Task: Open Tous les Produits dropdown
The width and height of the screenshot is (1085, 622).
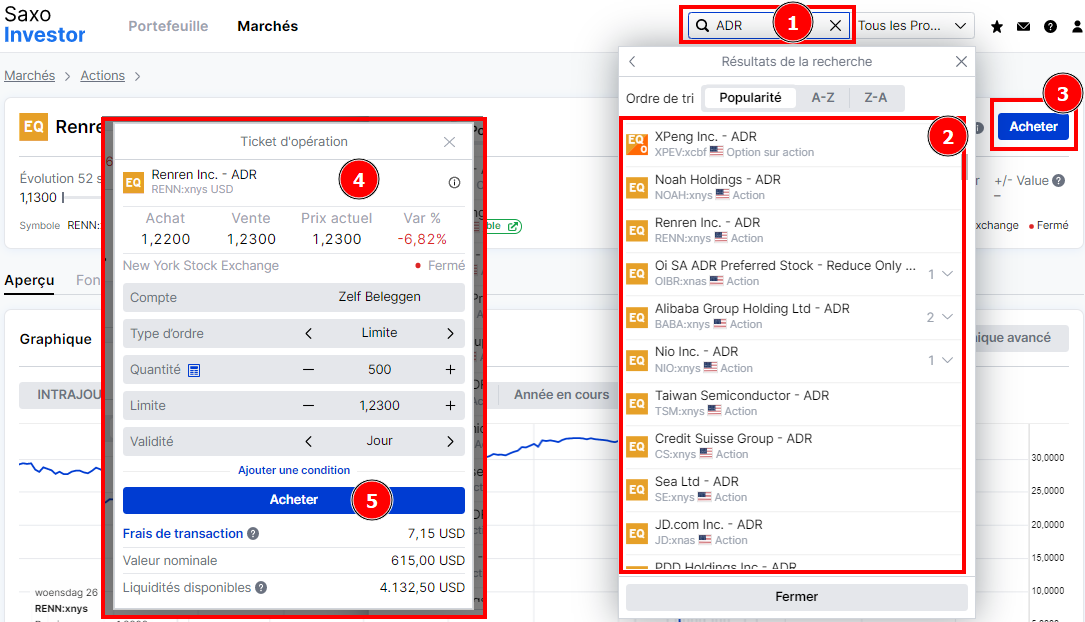Action: [915, 26]
